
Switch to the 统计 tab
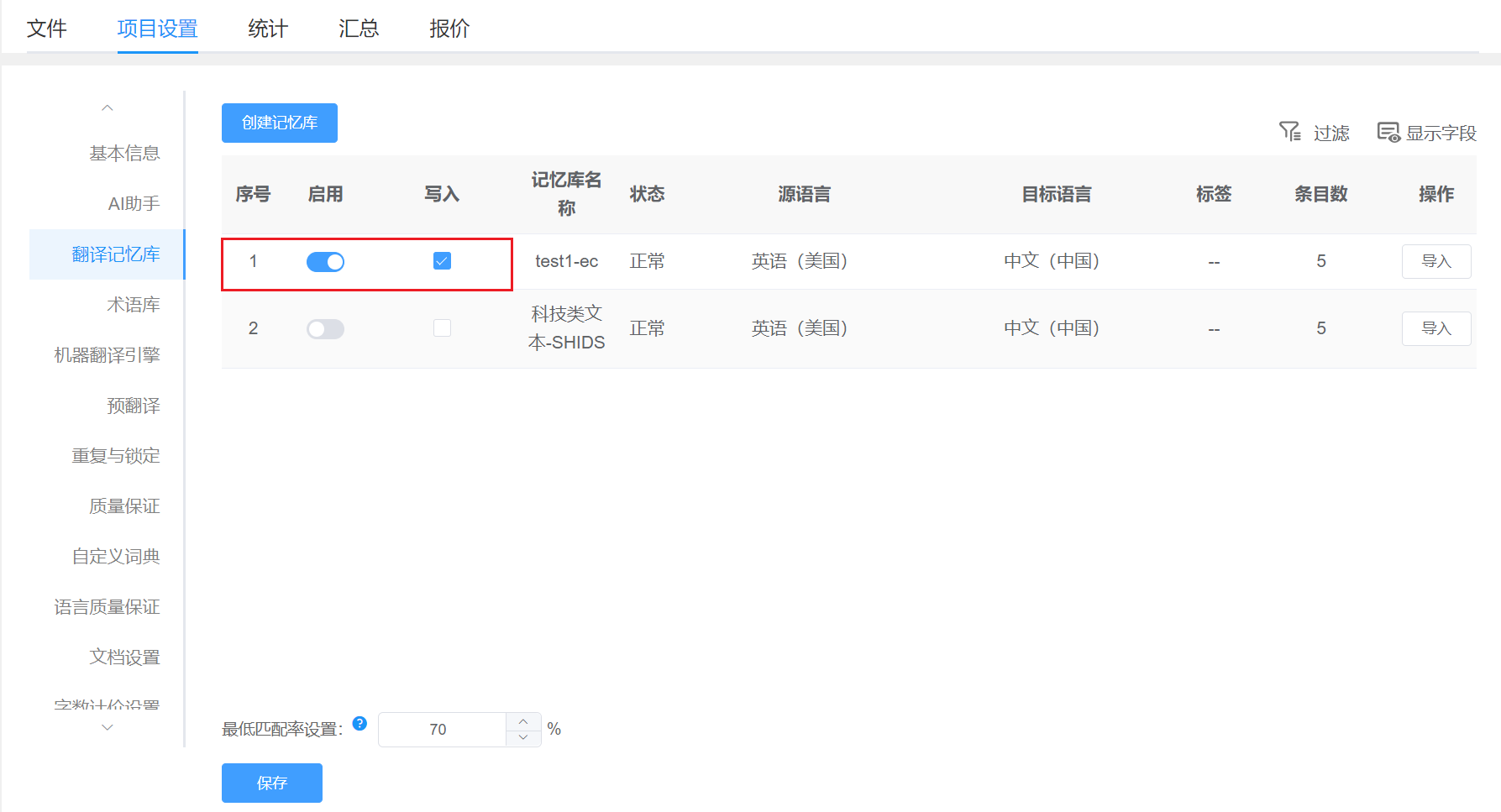267,28
